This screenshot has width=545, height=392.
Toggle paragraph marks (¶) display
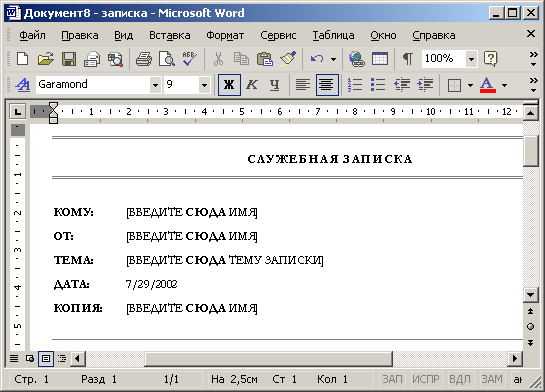[407, 59]
